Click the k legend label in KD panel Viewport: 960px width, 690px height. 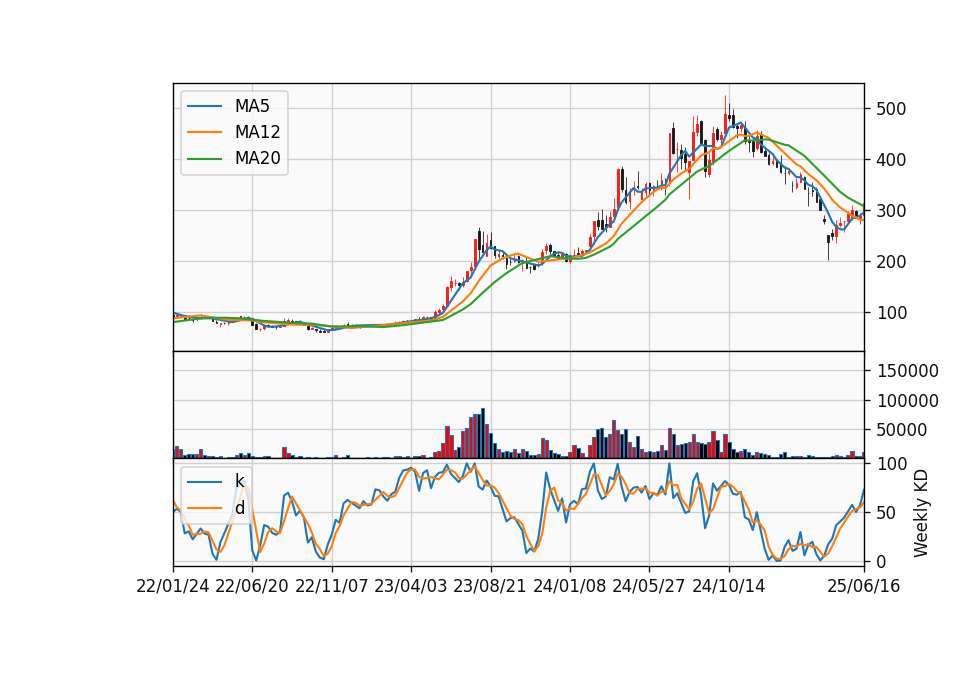[239, 481]
